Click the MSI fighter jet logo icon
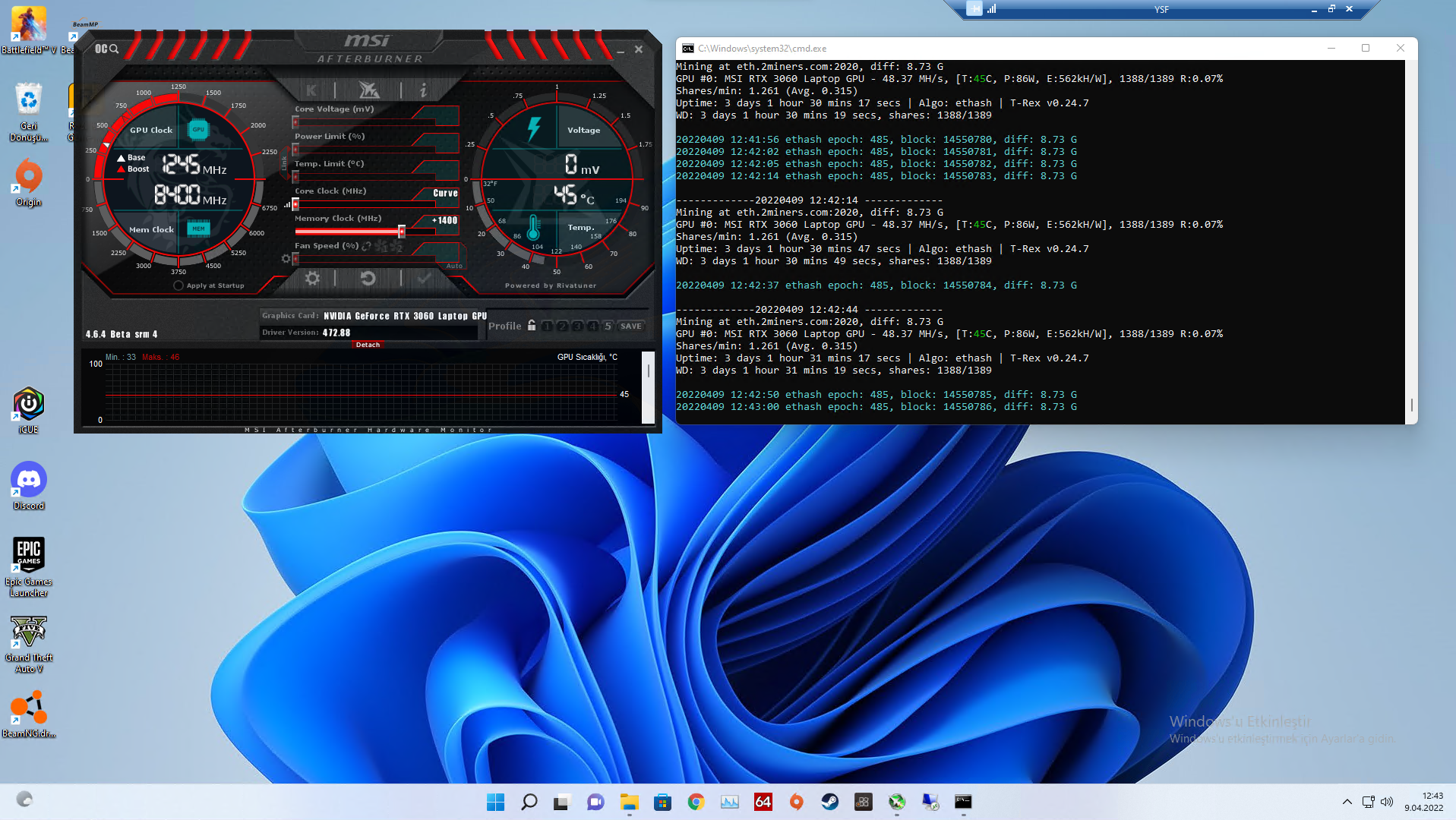 click(369, 90)
